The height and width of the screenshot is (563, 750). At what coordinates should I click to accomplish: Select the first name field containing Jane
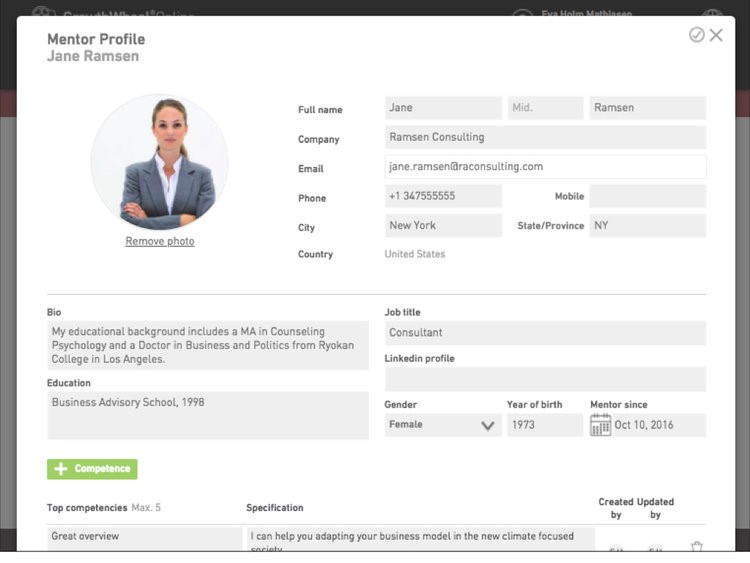coord(443,108)
